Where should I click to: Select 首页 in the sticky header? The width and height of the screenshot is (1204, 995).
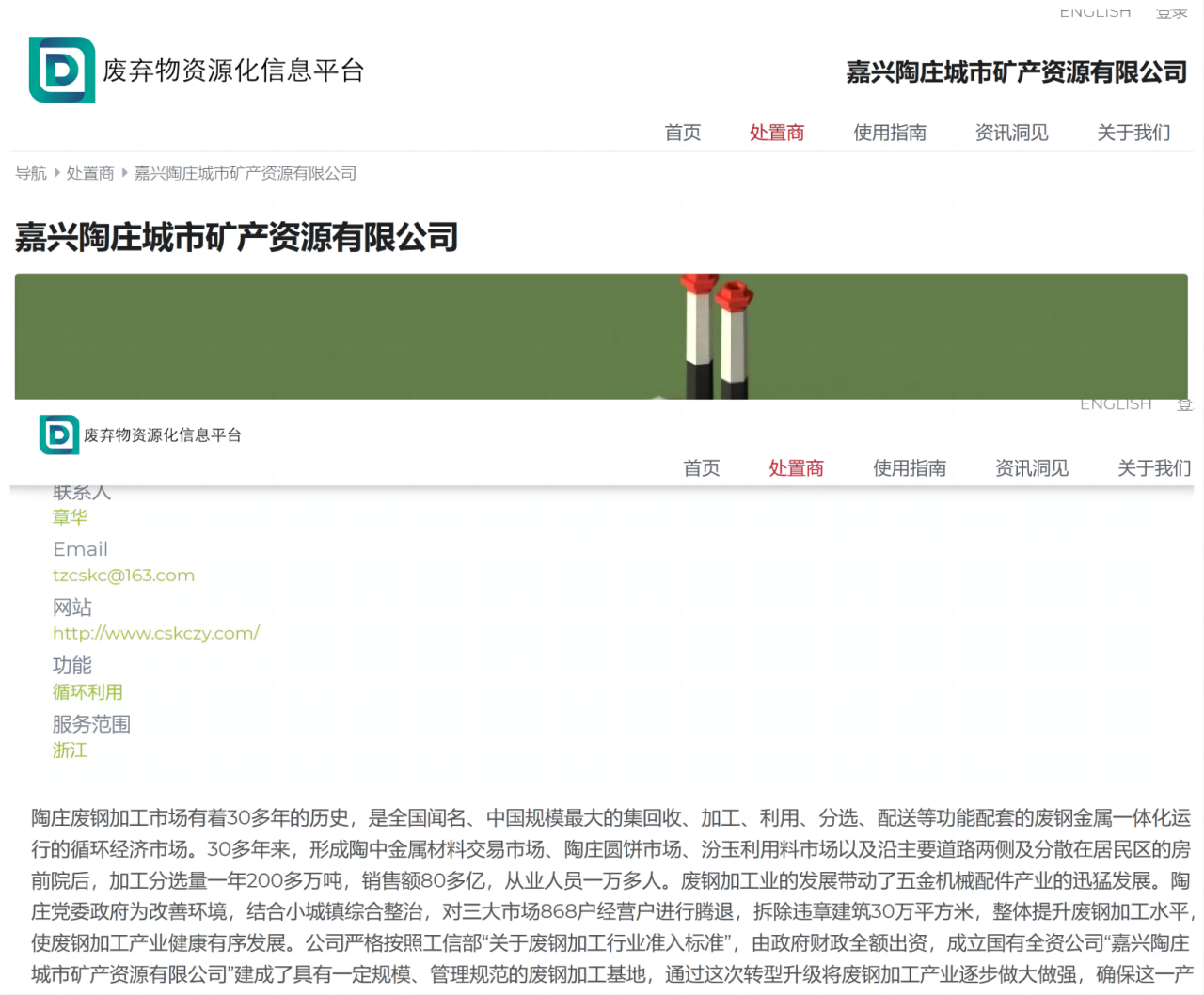702,467
